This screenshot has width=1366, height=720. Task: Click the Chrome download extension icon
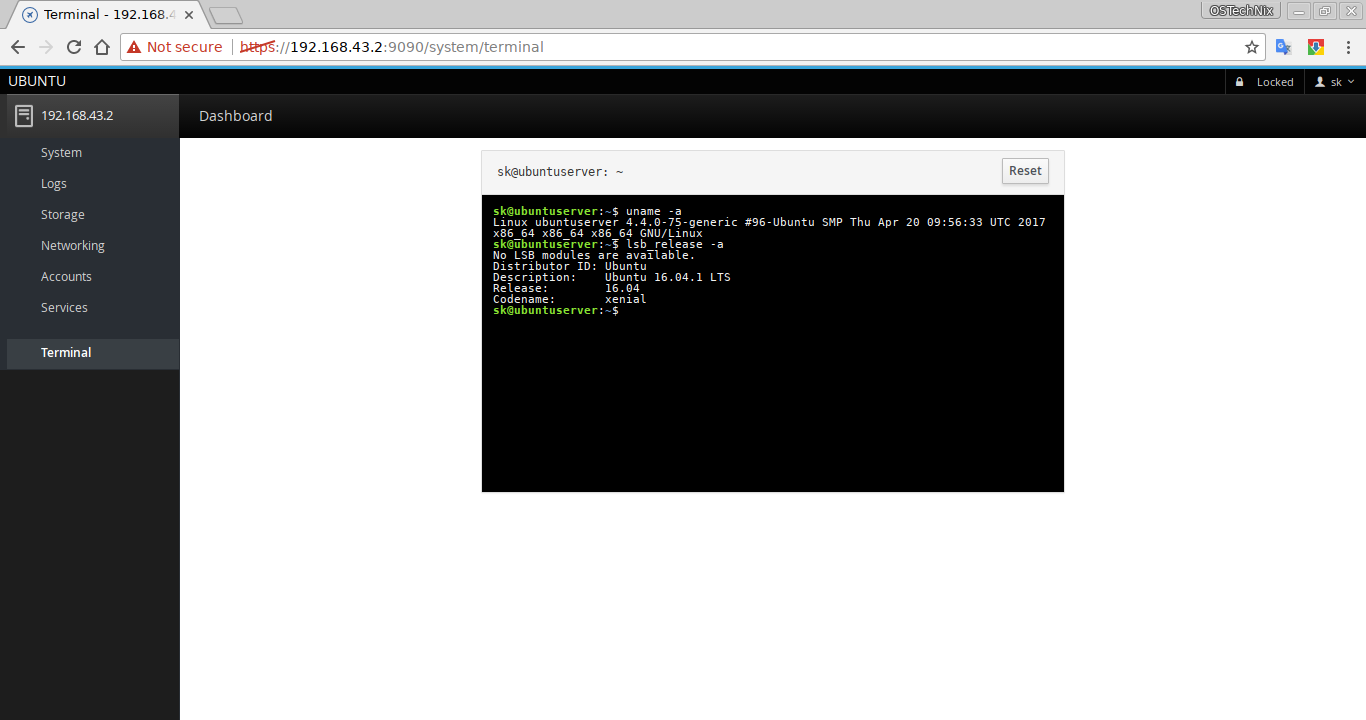(1315, 46)
